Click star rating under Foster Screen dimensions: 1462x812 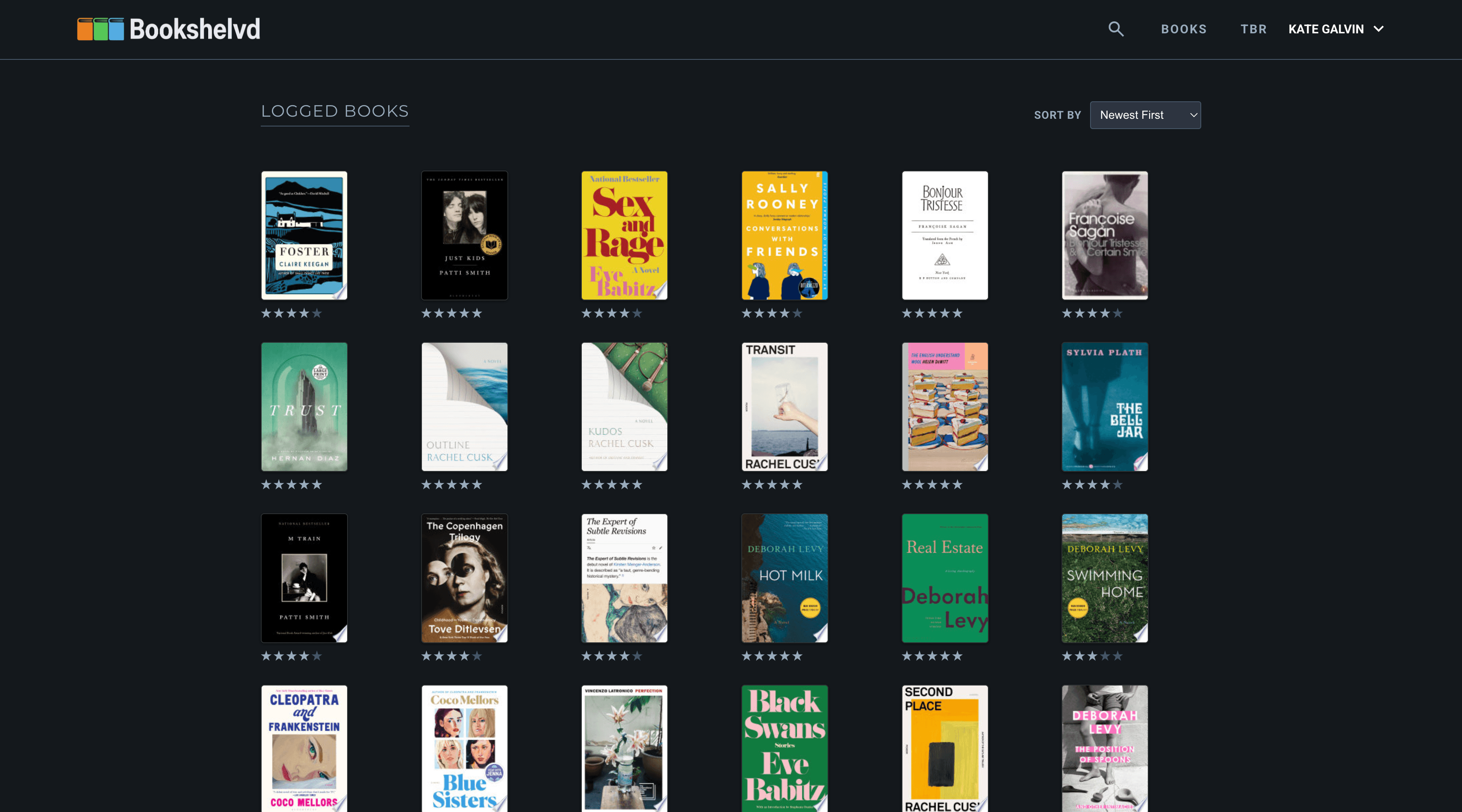click(x=292, y=313)
